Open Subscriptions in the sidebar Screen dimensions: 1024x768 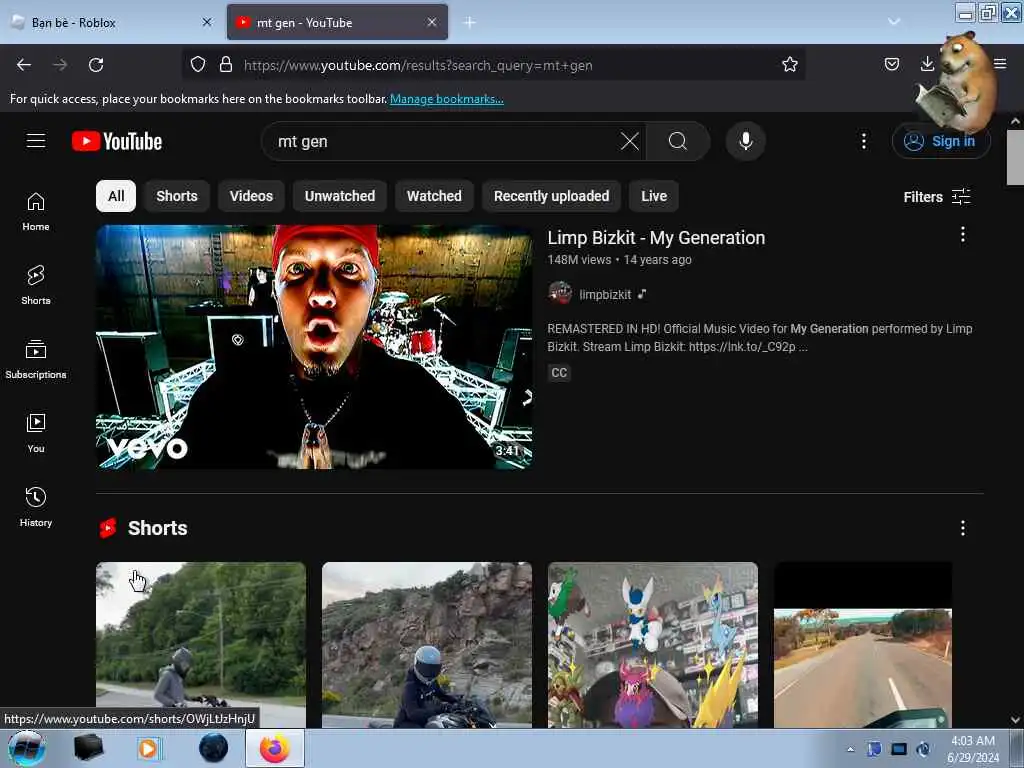[x=36, y=359]
